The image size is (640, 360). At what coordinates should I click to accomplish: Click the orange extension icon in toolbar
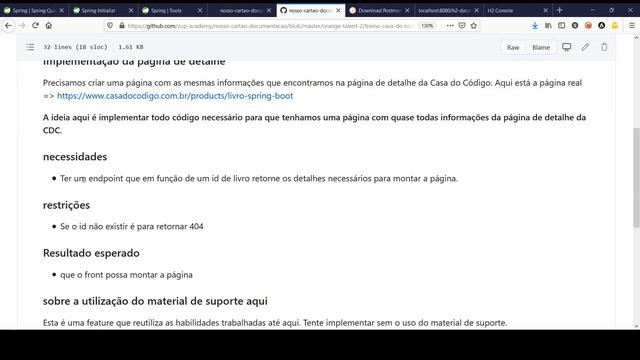pos(588,25)
